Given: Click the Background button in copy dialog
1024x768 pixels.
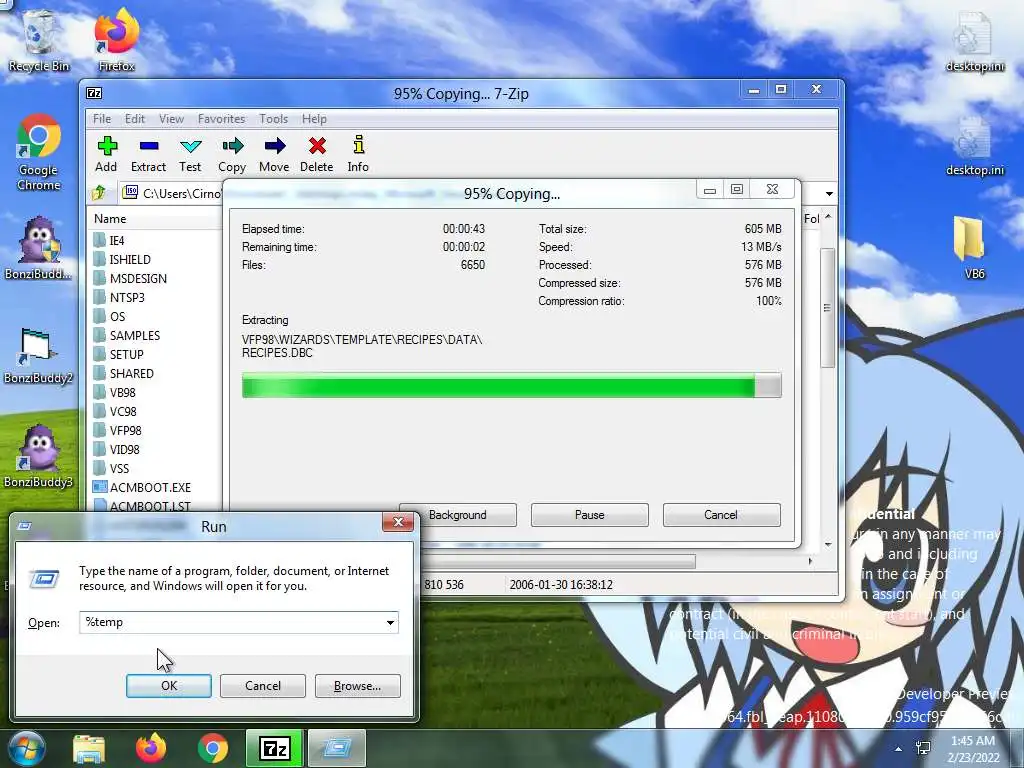Looking at the screenshot, I should [458, 515].
